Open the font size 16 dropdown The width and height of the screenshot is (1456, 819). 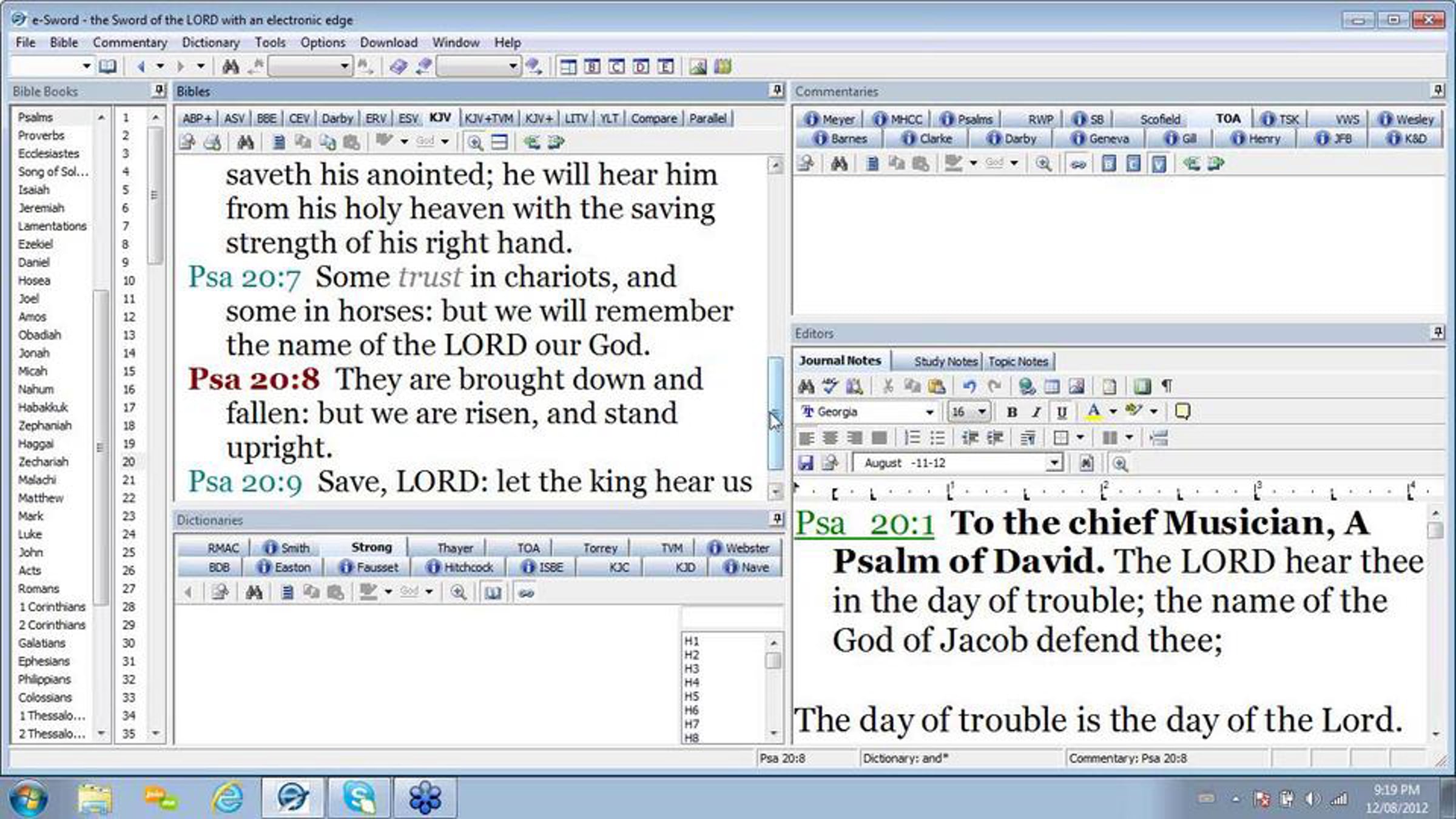(x=982, y=412)
